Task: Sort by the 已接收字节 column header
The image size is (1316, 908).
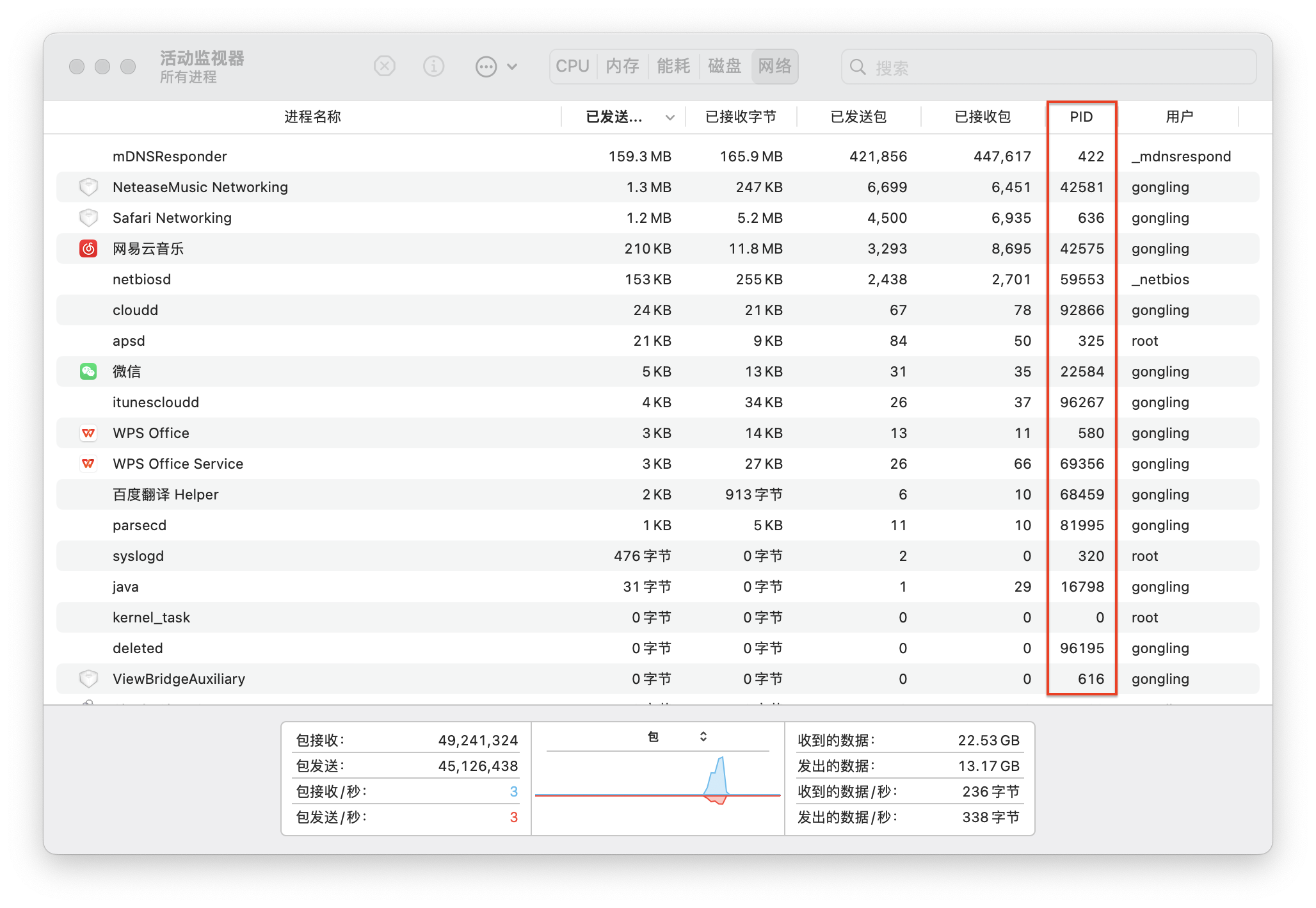Action: click(741, 117)
